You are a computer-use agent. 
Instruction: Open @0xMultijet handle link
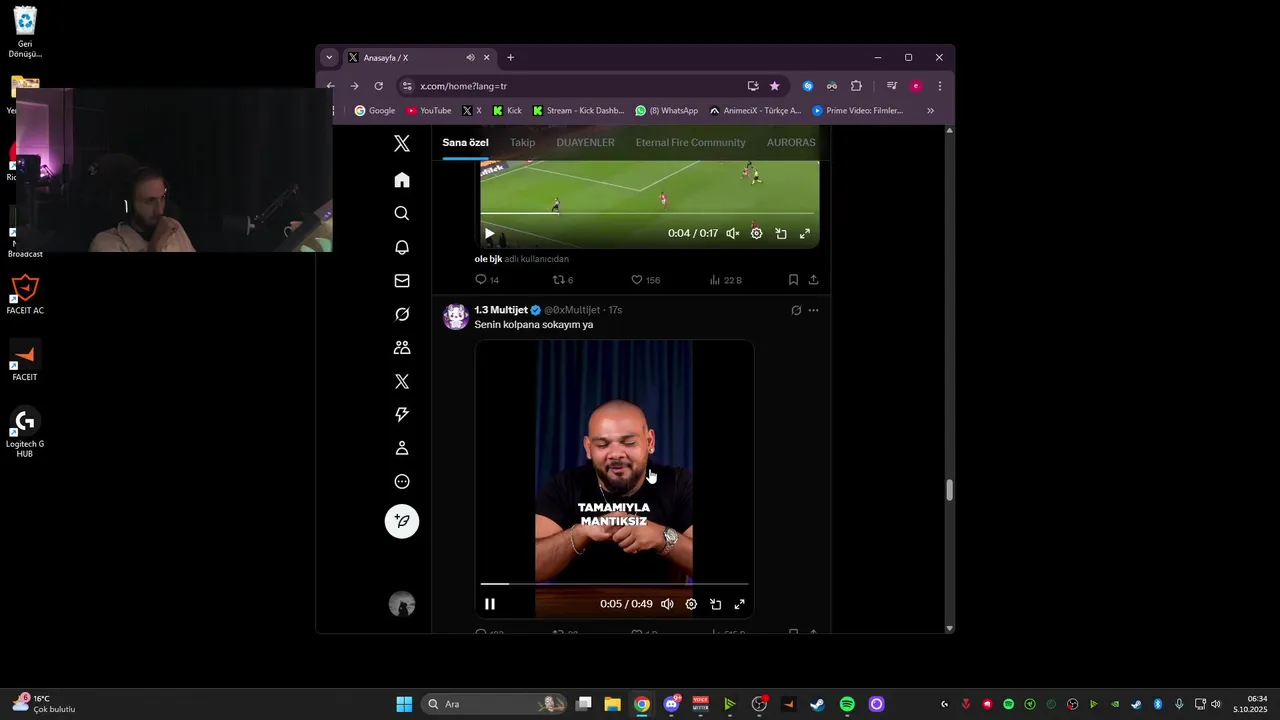pyautogui.click(x=572, y=310)
